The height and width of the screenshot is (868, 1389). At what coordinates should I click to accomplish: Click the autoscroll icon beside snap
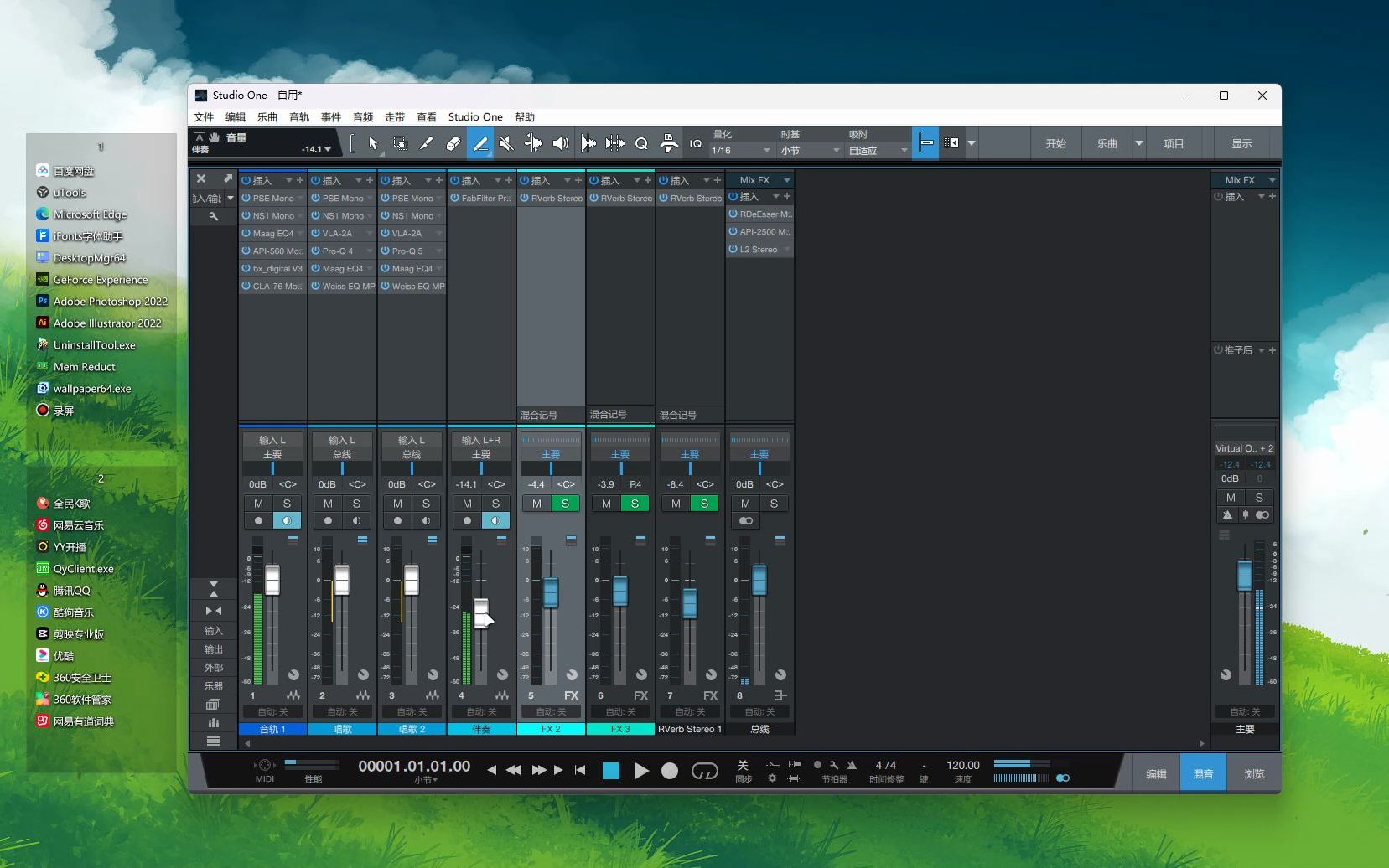point(951,143)
